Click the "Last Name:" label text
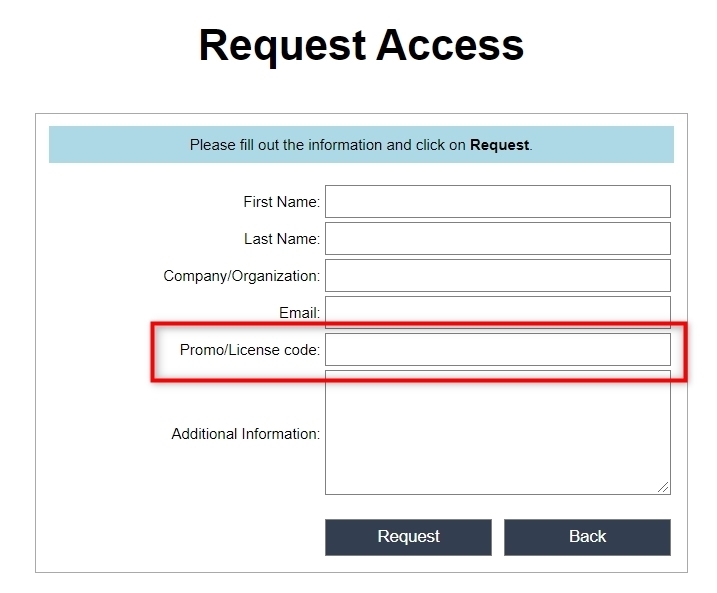 [281, 239]
